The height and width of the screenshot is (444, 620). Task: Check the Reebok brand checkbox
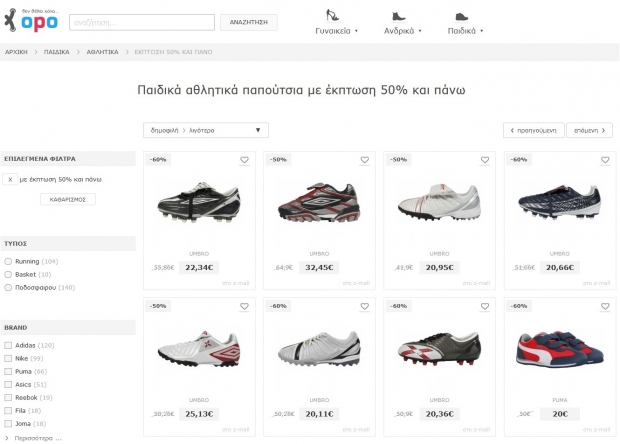click(8, 397)
